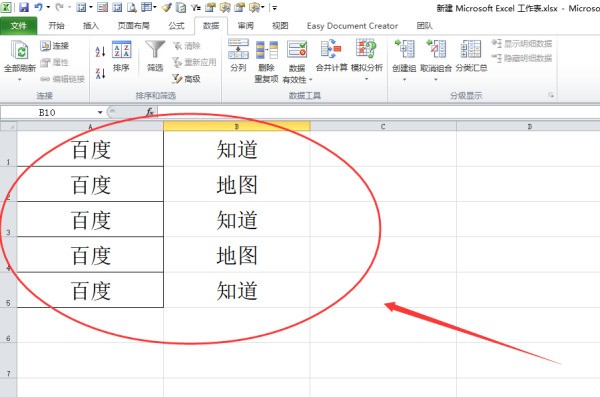Select column B header
Image resolution: width=600 pixels, height=397 pixels.
[236, 126]
